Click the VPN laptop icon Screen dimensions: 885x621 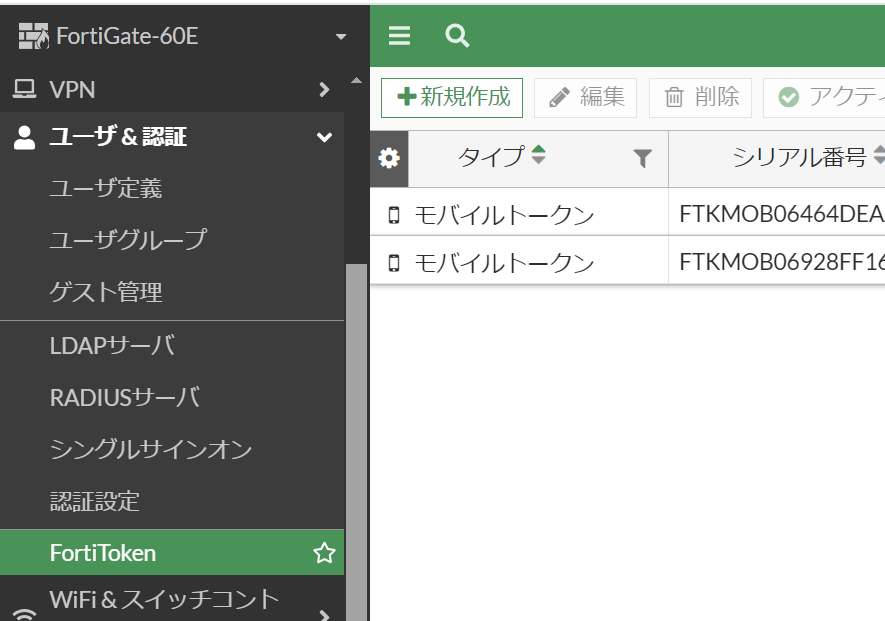pos(24,89)
